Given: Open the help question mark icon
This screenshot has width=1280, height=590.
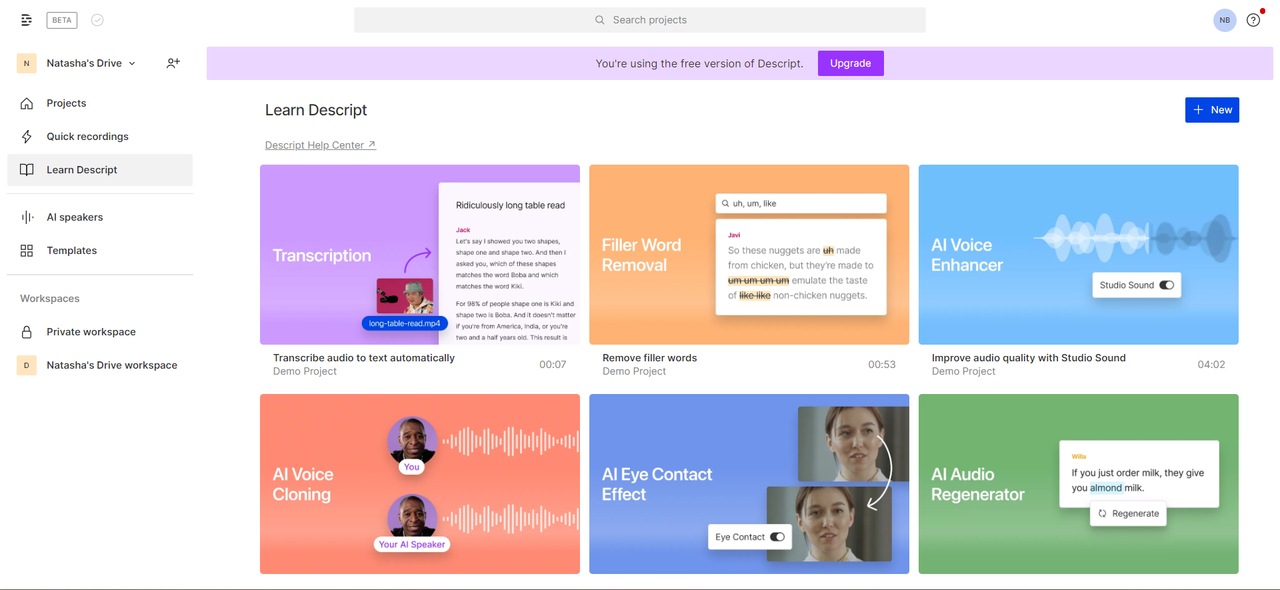Looking at the screenshot, I should pos(1253,20).
